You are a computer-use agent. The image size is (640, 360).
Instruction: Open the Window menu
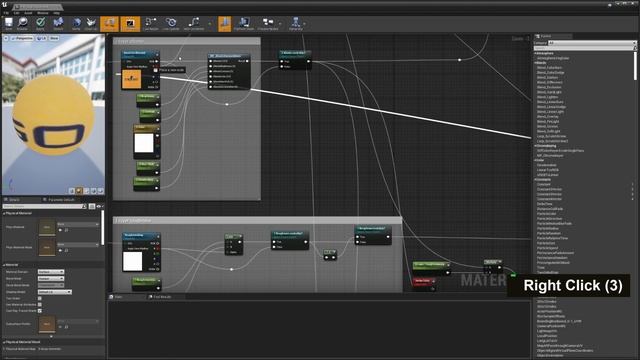[x=43, y=13]
